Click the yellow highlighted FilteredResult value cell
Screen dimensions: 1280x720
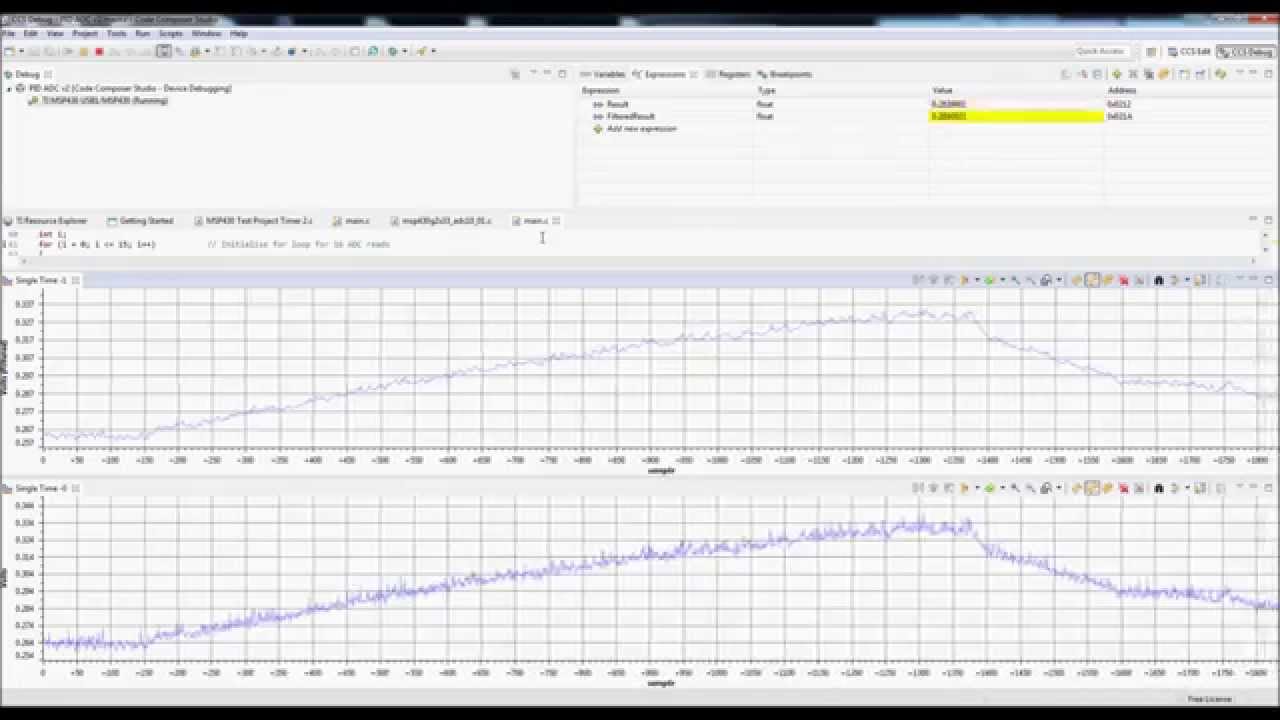pyautogui.click(x=1016, y=116)
